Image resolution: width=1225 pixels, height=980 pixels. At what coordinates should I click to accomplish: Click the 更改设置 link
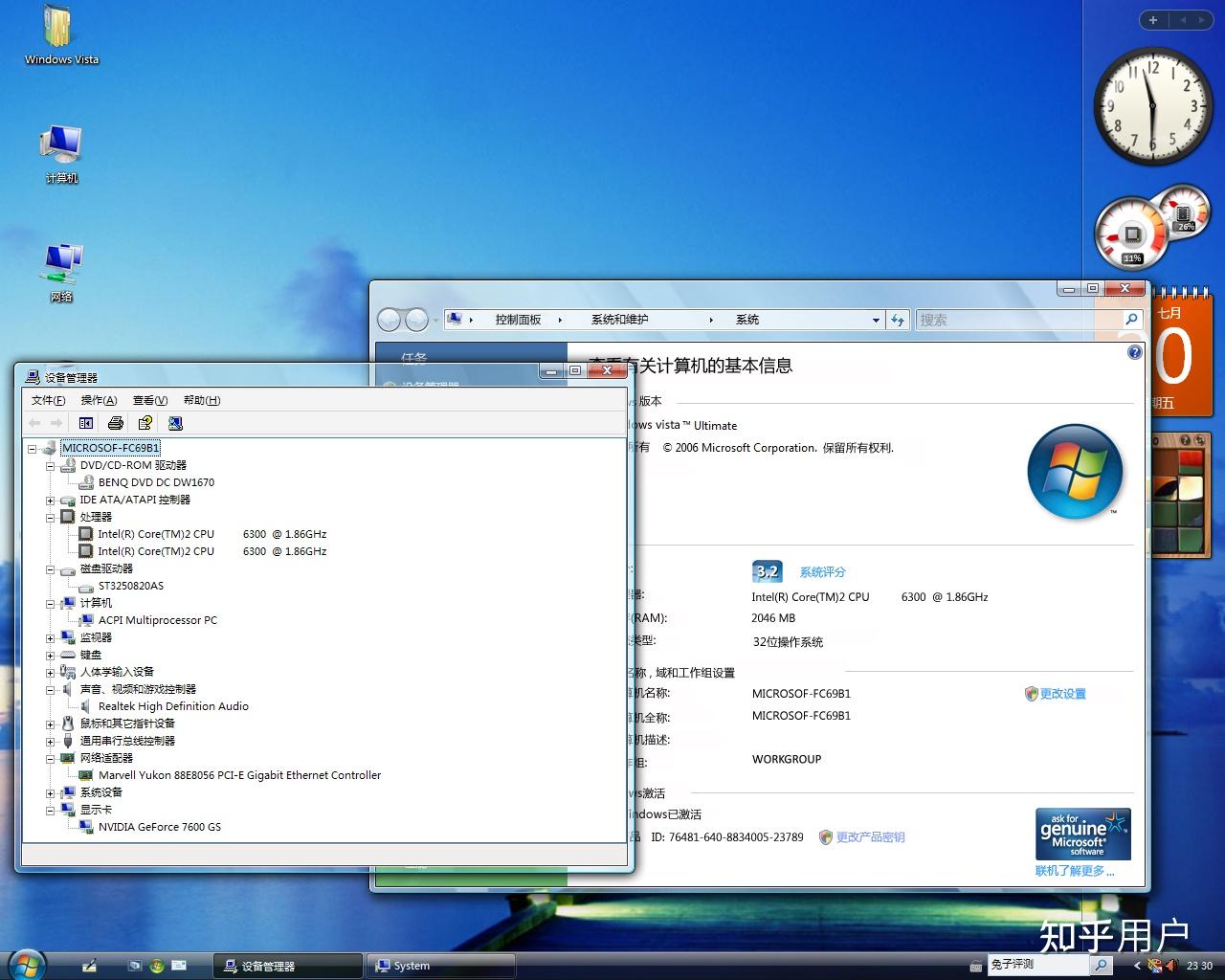1063,694
